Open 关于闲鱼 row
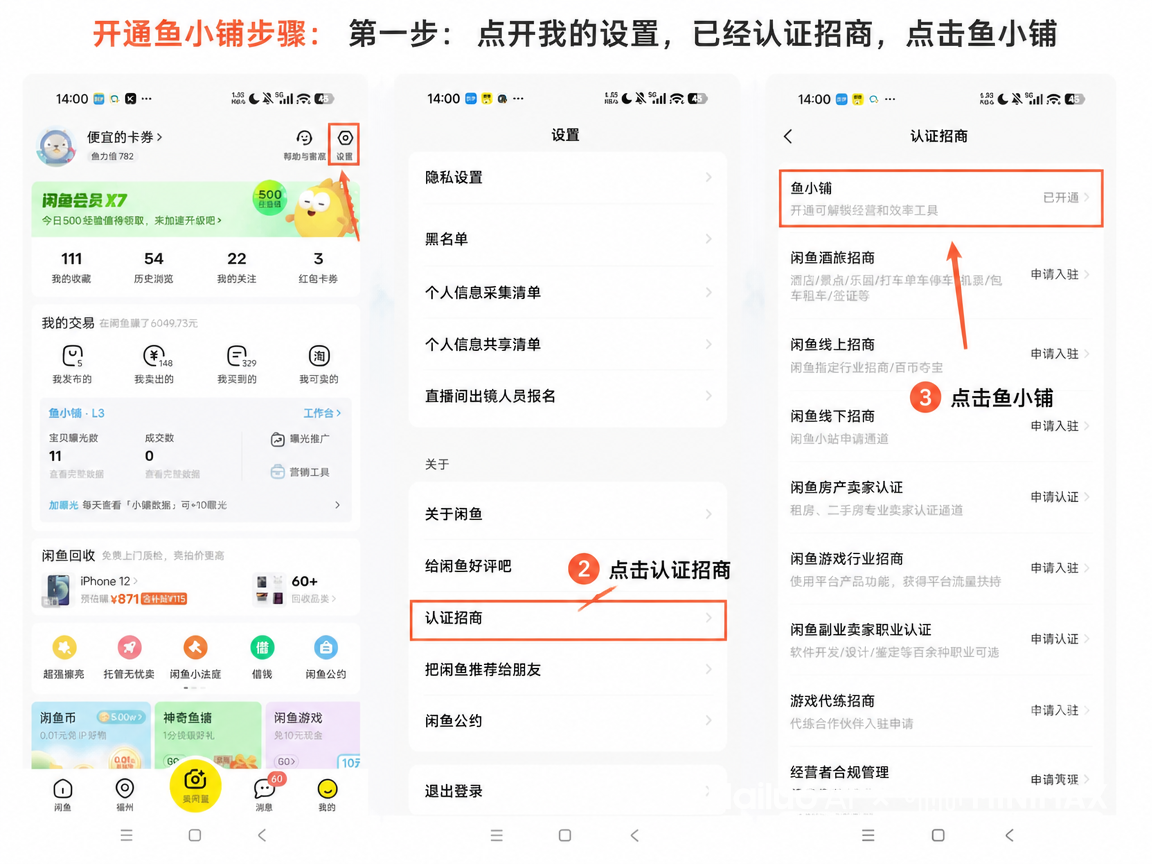Viewport: 1152px width, 864px height. 568,514
